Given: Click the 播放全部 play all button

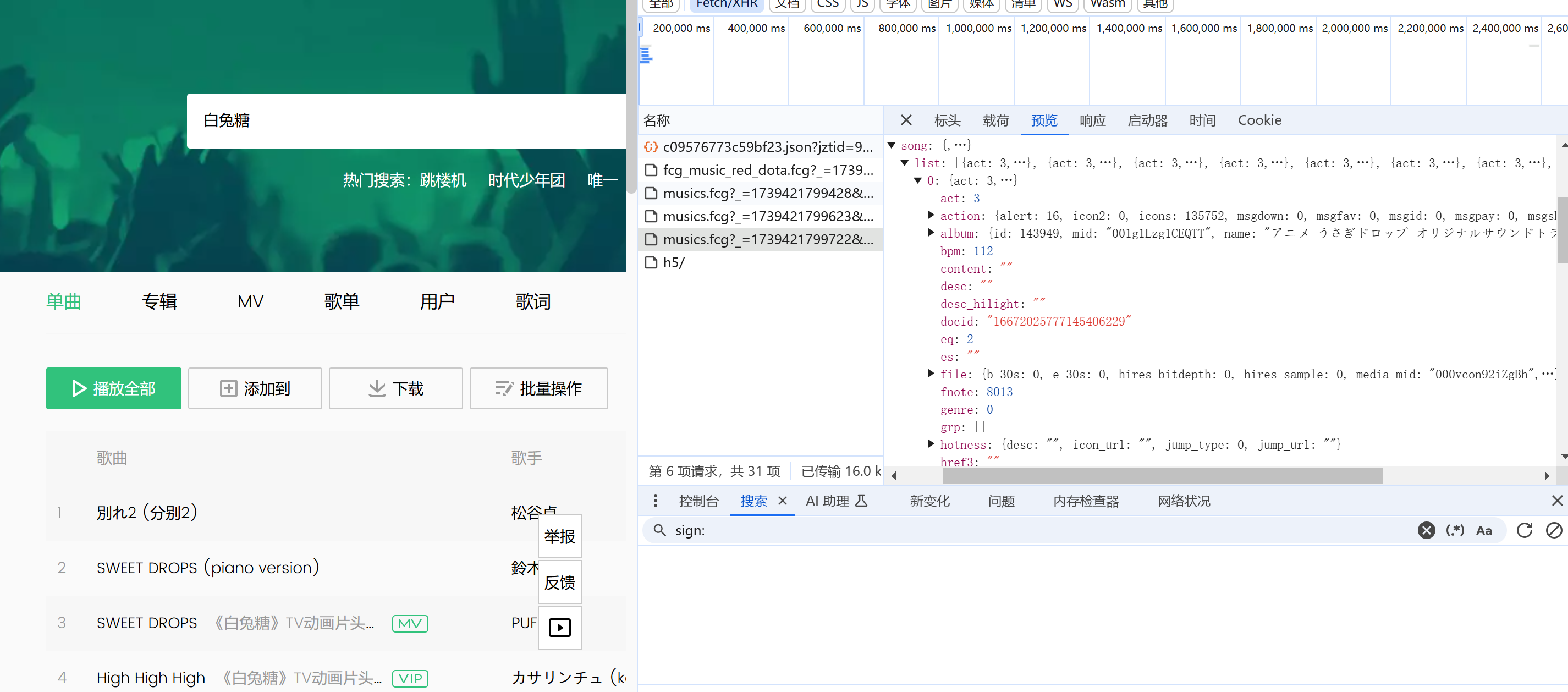Looking at the screenshot, I should tap(113, 388).
